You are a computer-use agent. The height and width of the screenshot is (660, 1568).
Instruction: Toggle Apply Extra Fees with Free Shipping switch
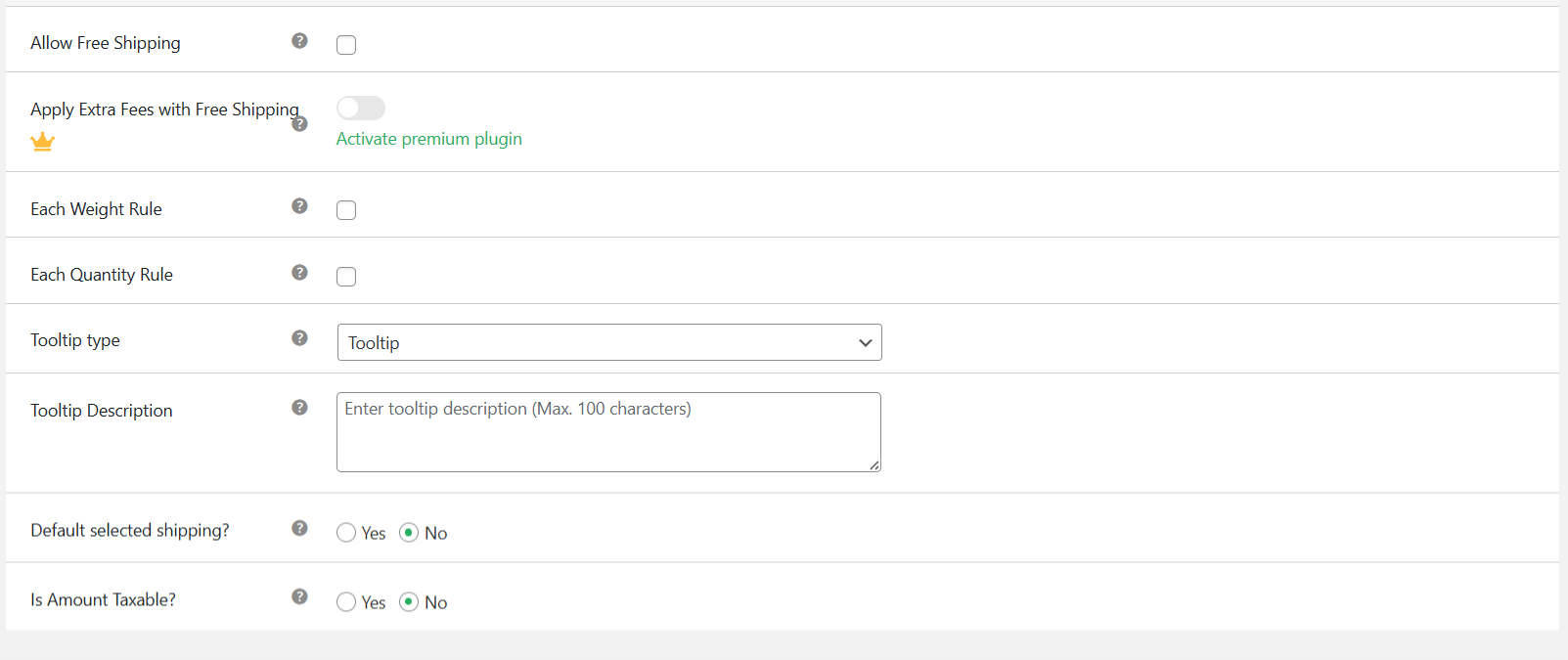[360, 108]
